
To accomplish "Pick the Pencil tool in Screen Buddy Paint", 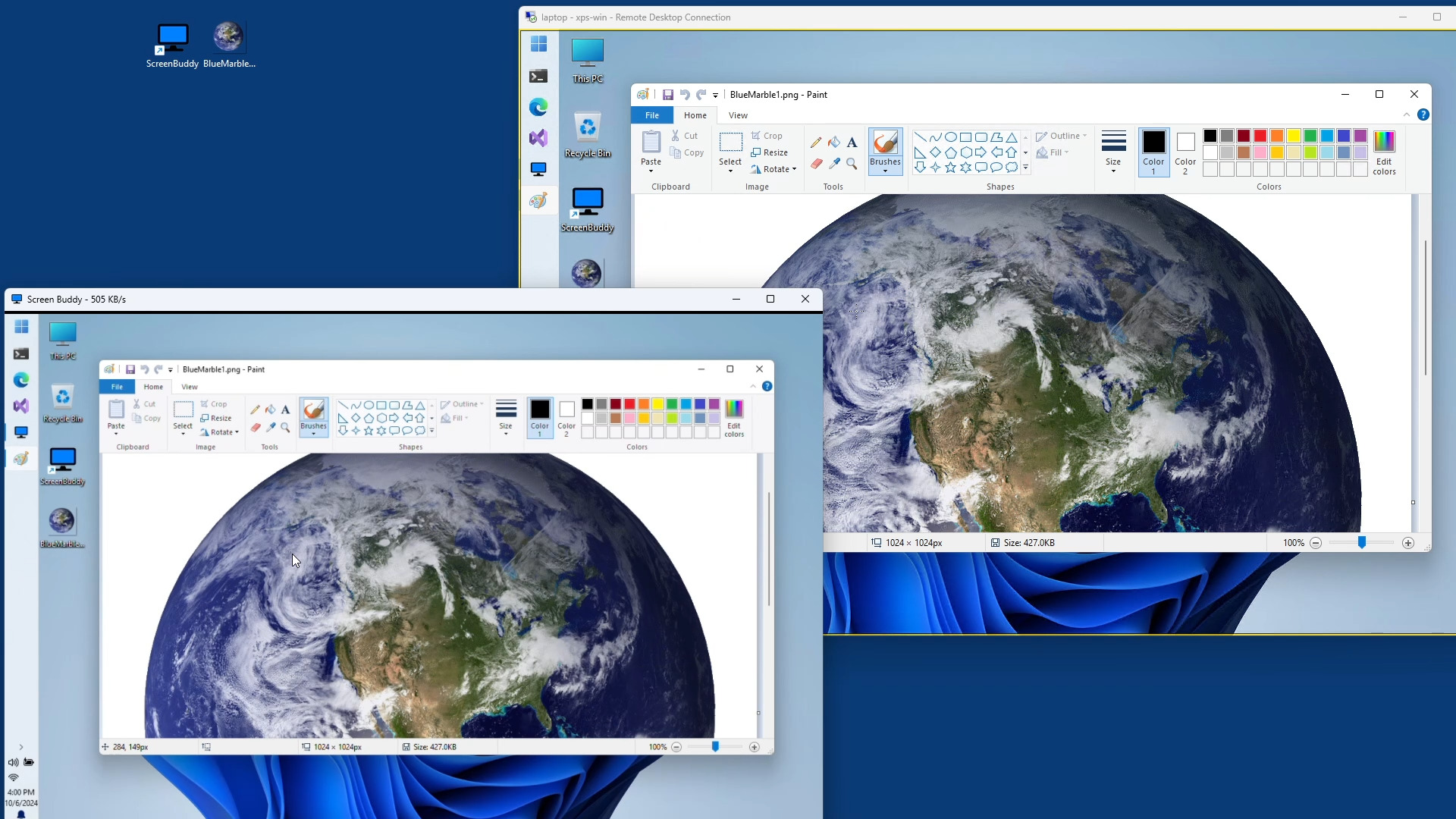I will pyautogui.click(x=255, y=409).
